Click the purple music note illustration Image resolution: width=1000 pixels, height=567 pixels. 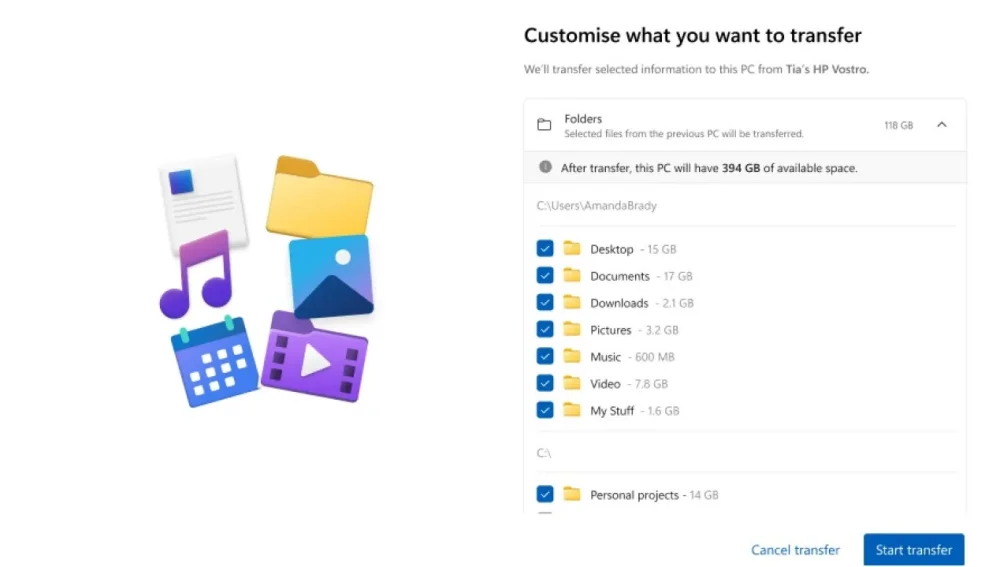pyautogui.click(x=196, y=275)
